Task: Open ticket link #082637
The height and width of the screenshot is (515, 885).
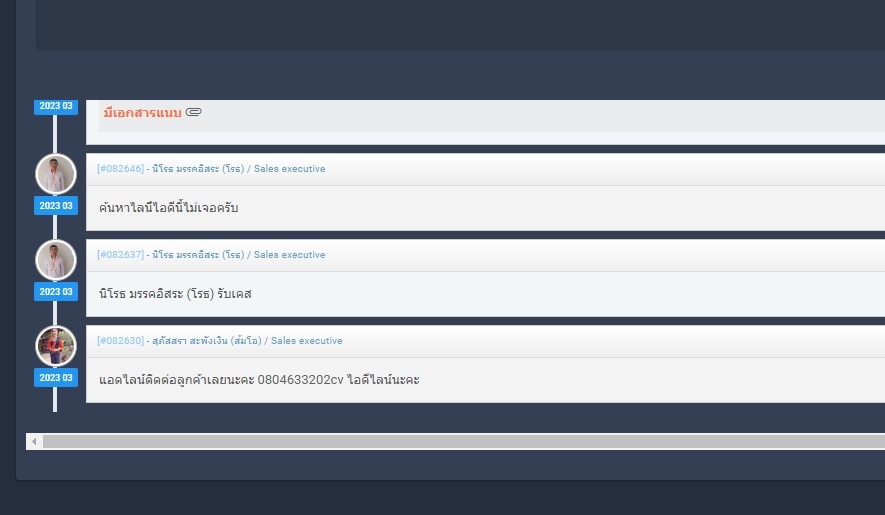Action: 121,254
